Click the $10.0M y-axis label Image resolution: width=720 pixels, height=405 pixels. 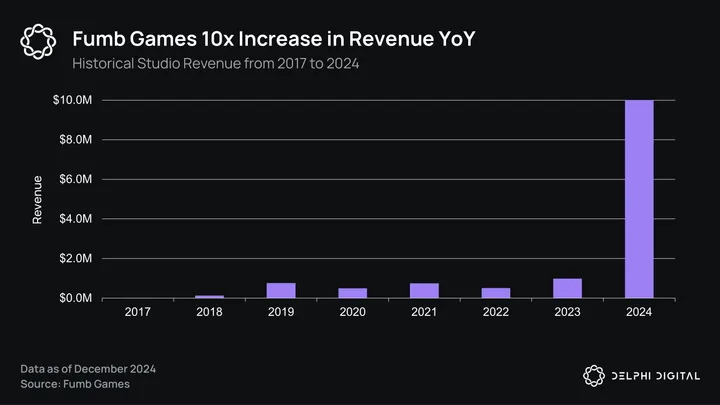tap(73, 101)
